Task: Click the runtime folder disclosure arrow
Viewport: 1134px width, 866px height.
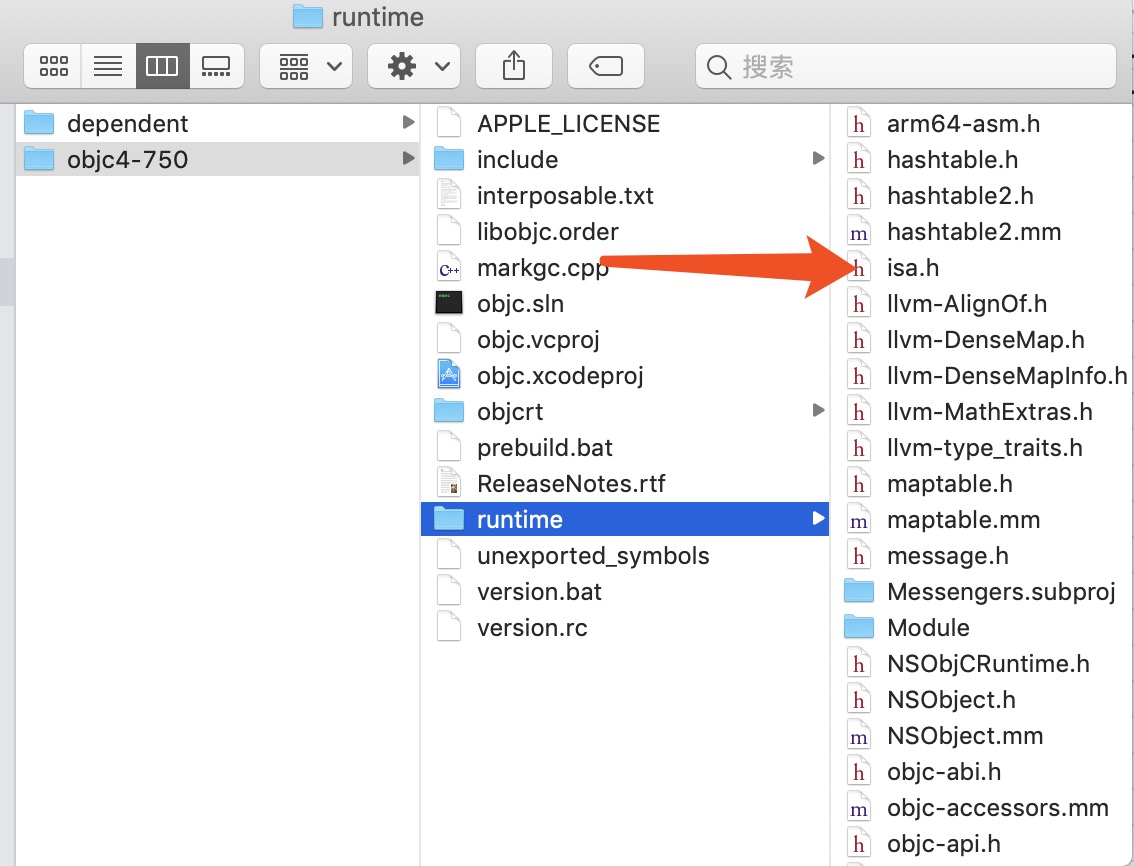Action: coord(818,518)
